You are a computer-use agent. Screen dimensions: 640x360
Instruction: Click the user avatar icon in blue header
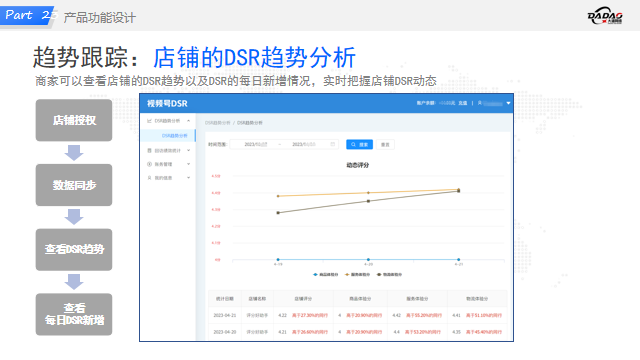tap(480, 103)
